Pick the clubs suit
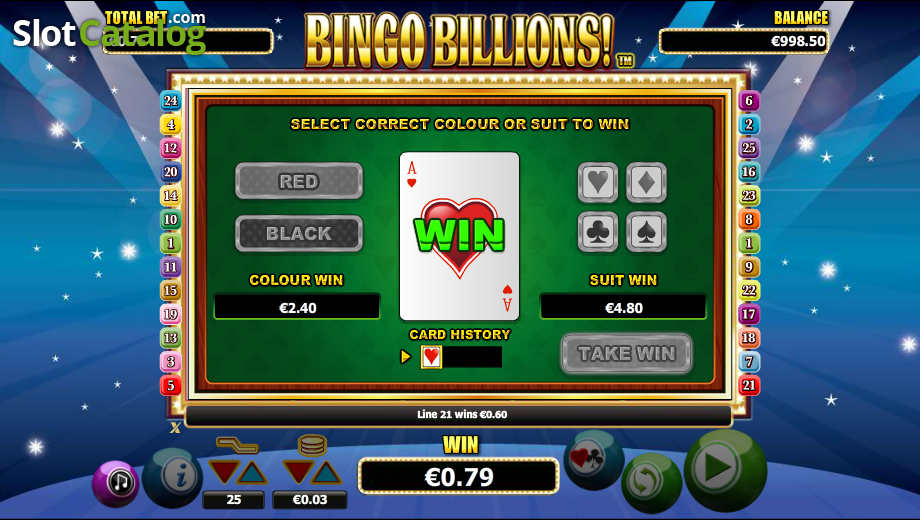This screenshot has height=520, width=920. click(598, 232)
